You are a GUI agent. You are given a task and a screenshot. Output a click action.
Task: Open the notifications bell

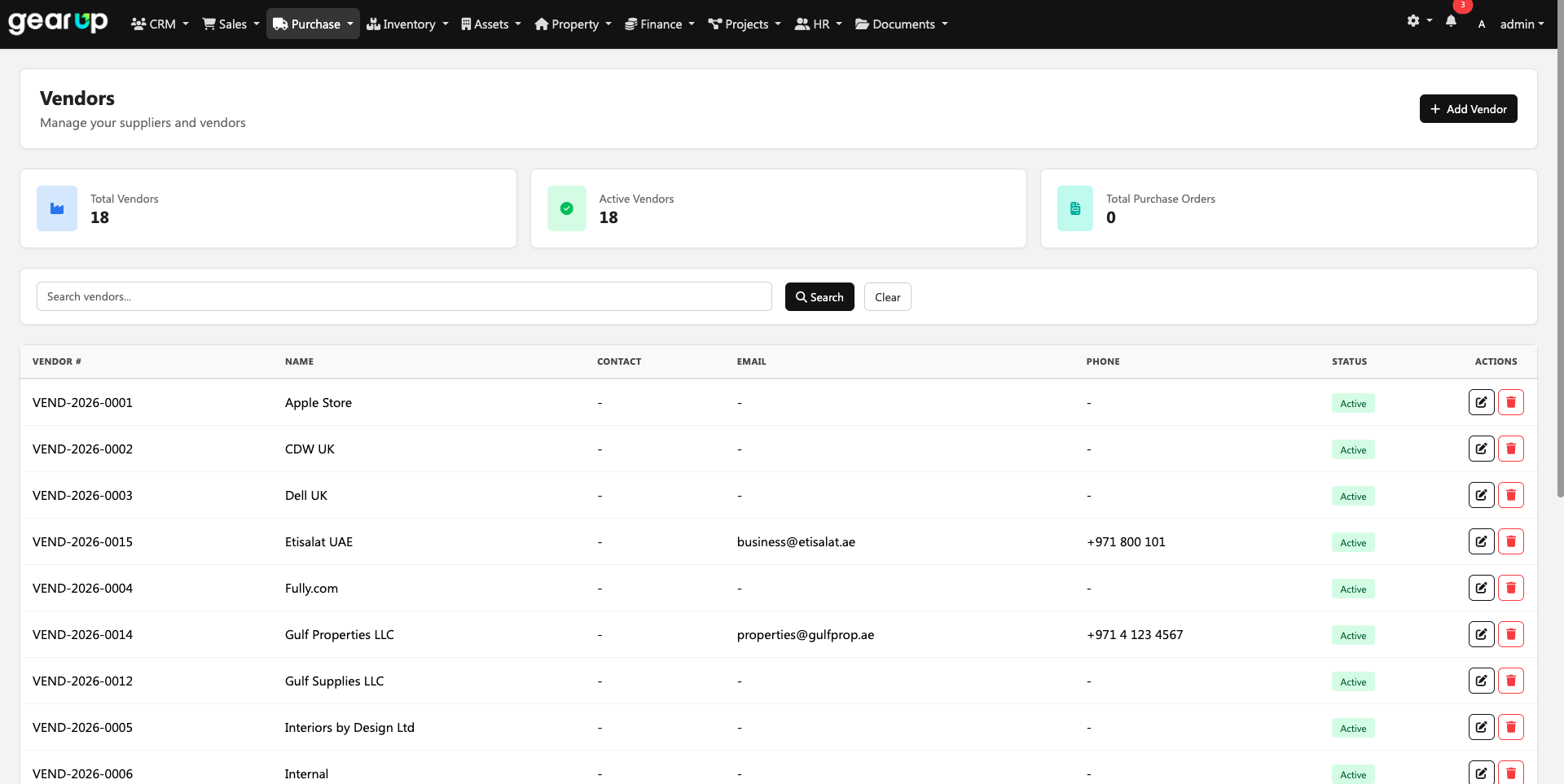pos(1451,22)
